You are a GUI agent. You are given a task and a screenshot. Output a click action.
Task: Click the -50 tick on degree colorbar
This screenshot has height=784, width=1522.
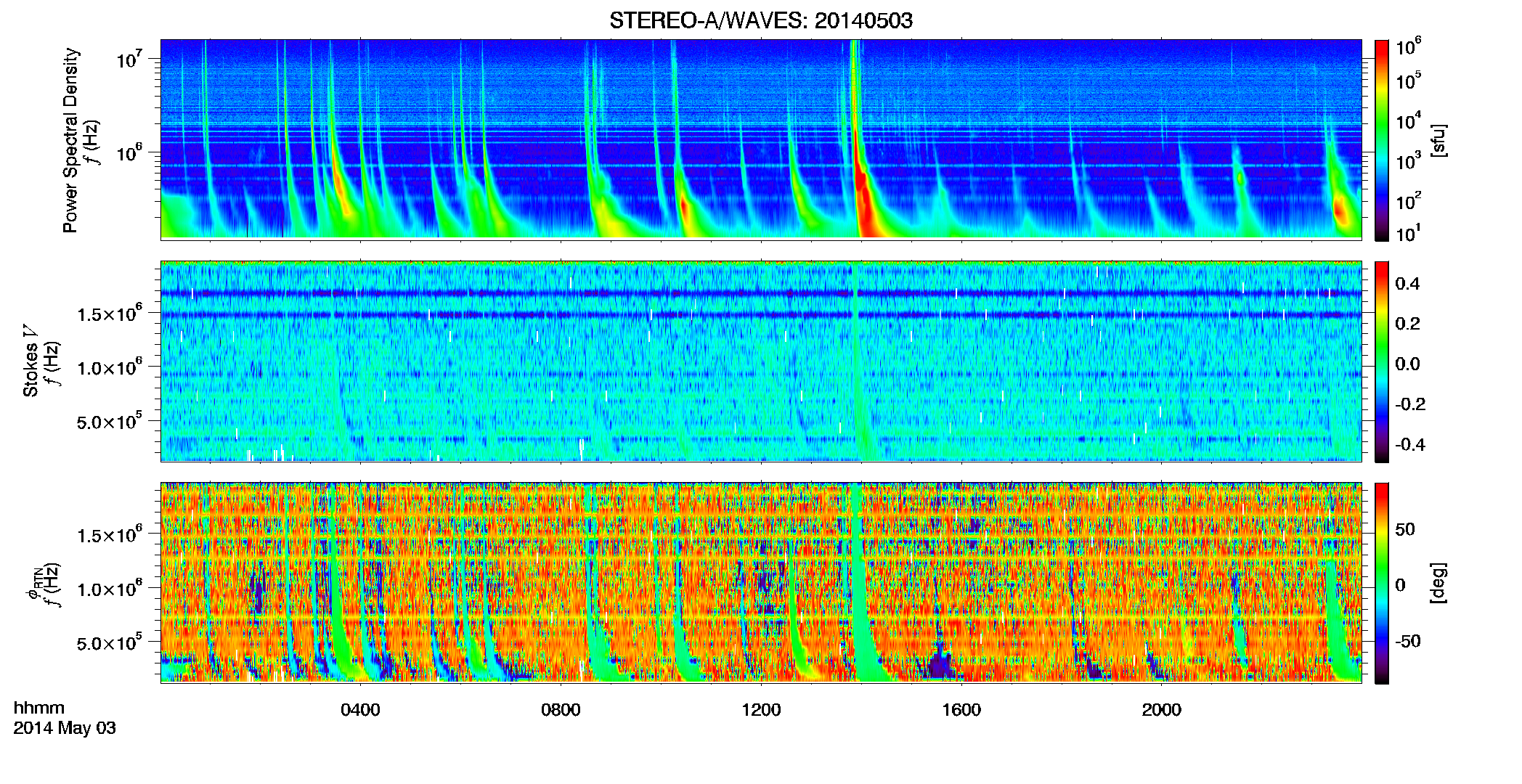[x=1408, y=641]
